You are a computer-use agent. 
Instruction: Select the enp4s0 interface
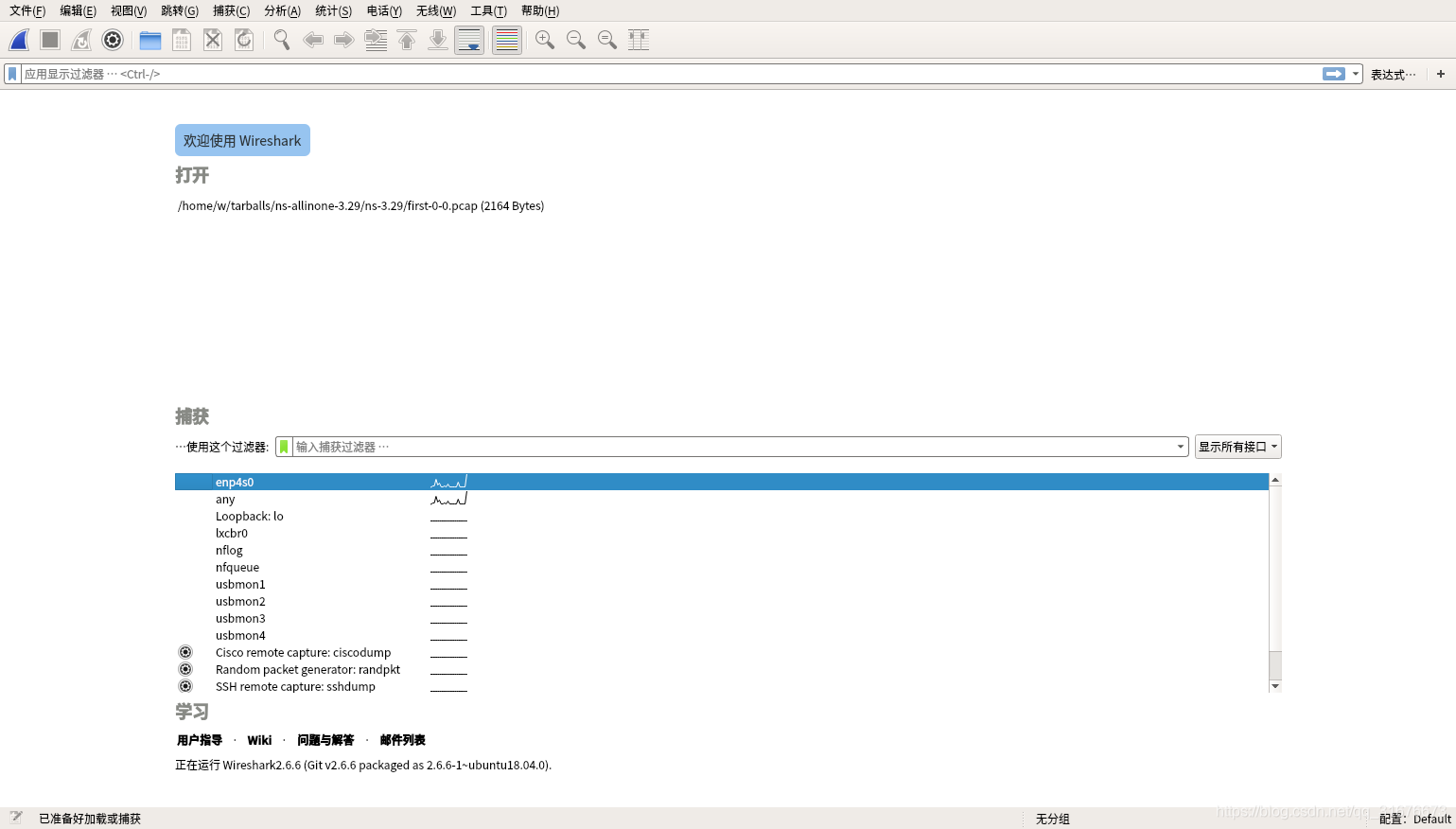point(722,482)
